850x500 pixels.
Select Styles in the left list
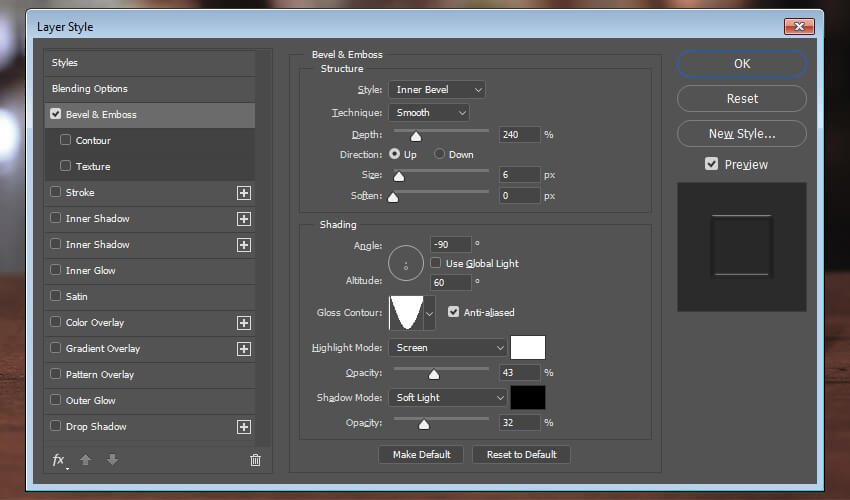[x=150, y=63]
